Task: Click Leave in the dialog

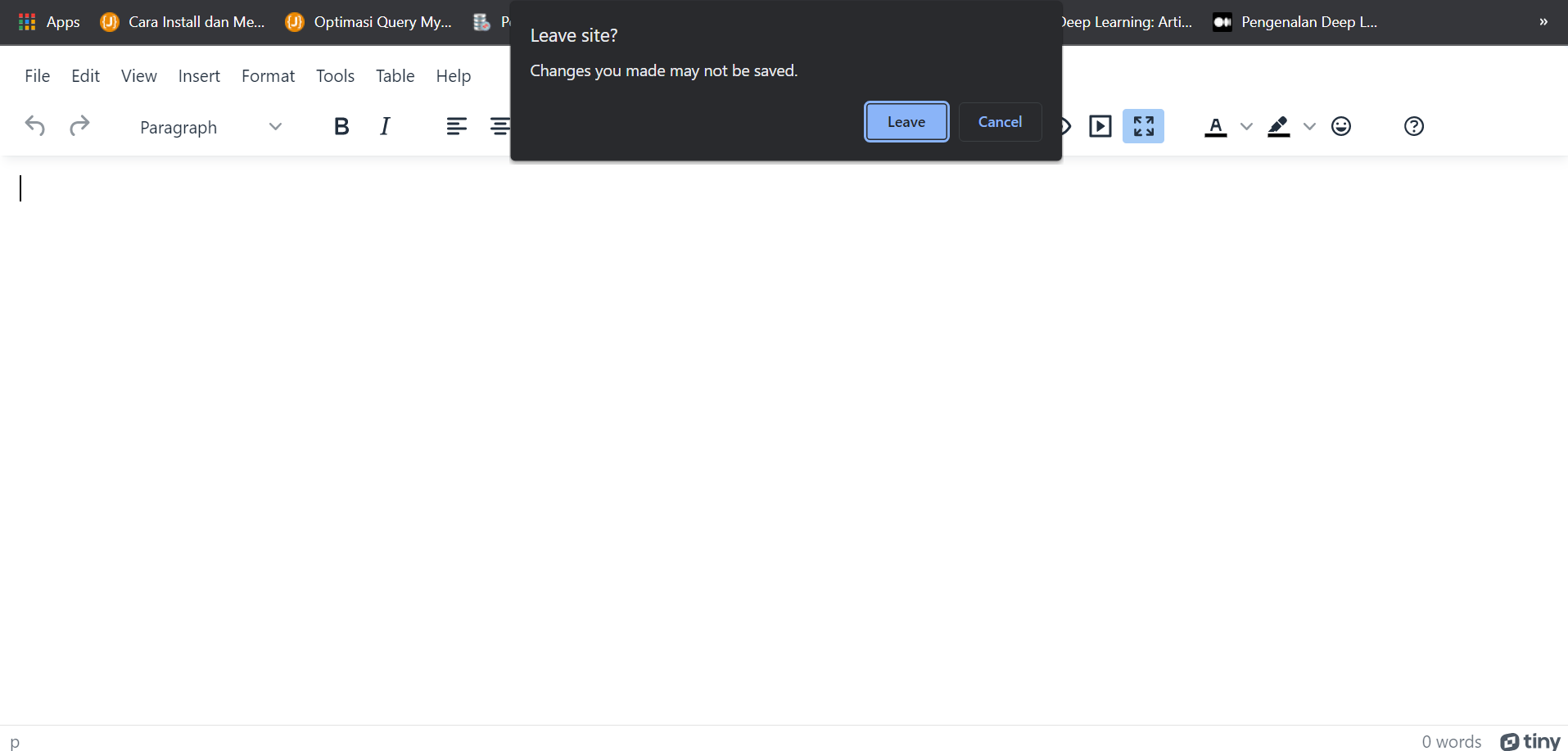Action: [x=906, y=122]
